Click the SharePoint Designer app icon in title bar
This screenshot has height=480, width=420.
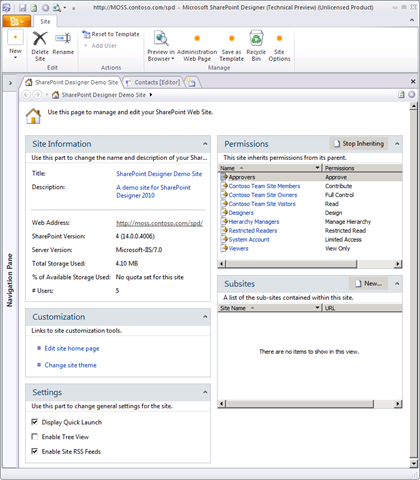6,7
